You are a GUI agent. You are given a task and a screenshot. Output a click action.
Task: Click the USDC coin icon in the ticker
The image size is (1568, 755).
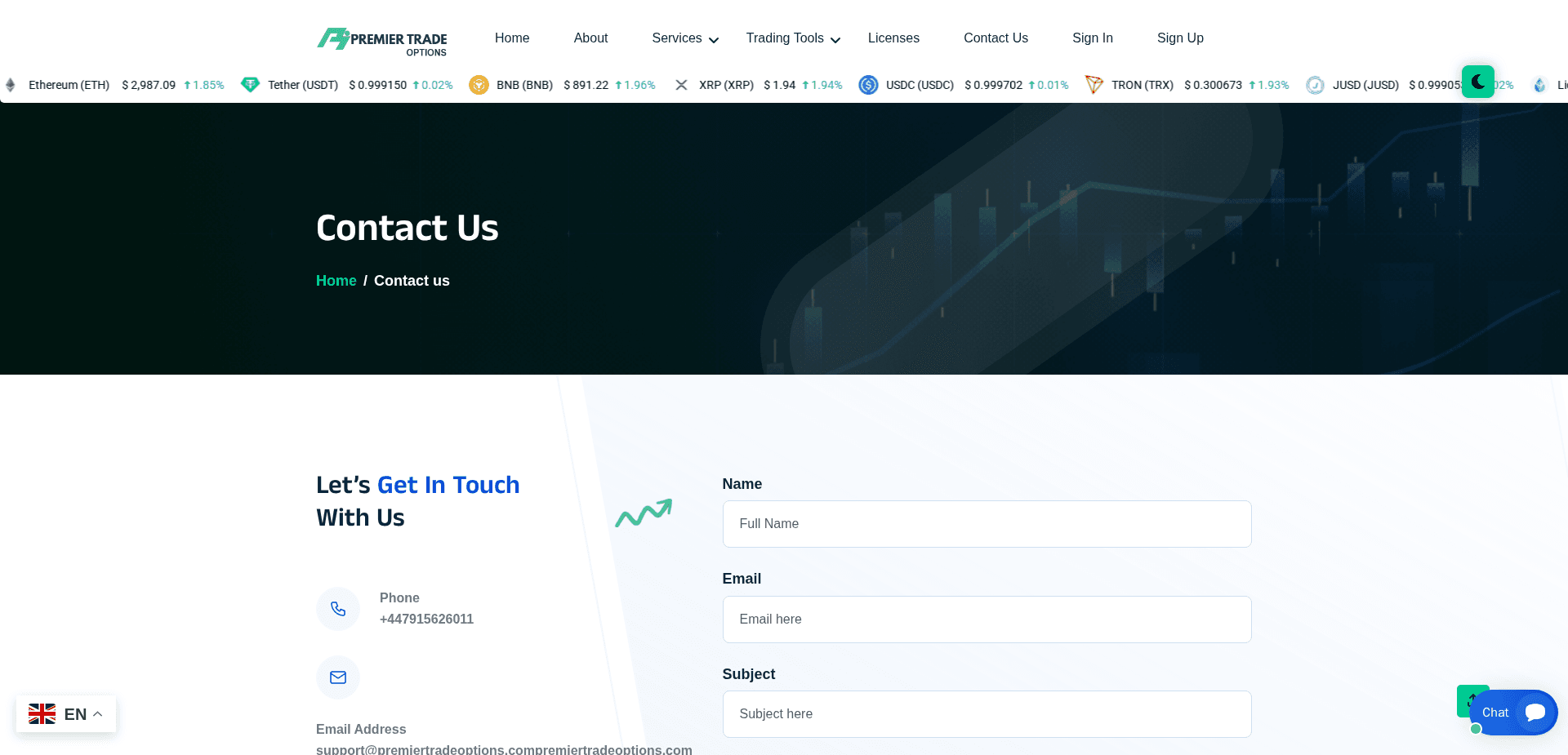point(868,84)
